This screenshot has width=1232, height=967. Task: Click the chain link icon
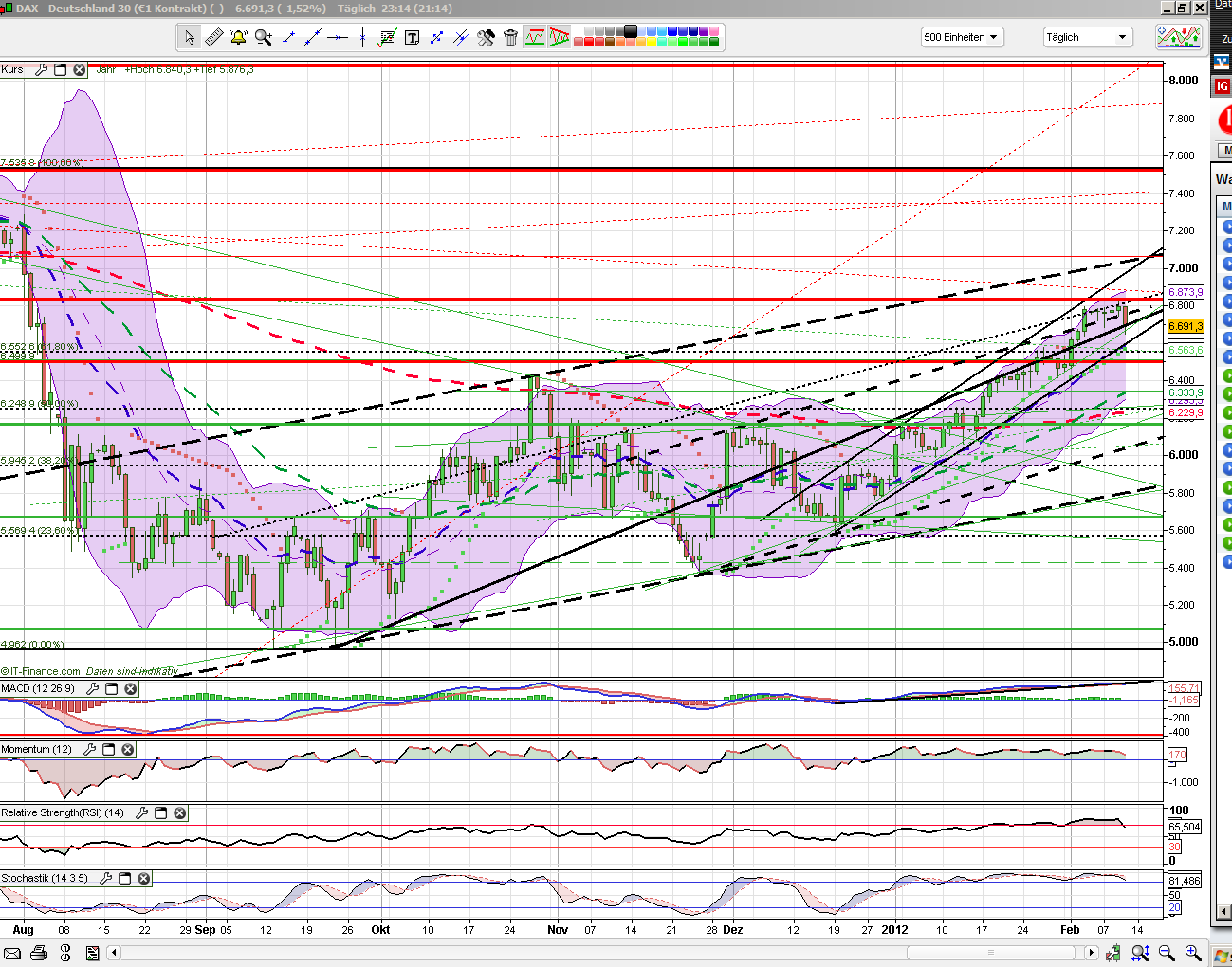[65, 953]
